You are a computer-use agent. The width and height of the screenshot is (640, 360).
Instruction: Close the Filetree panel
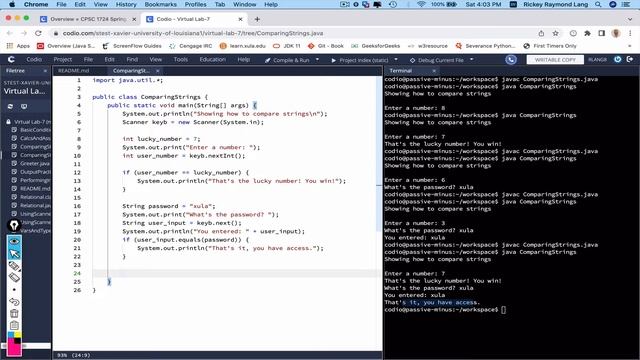[x=45, y=71]
